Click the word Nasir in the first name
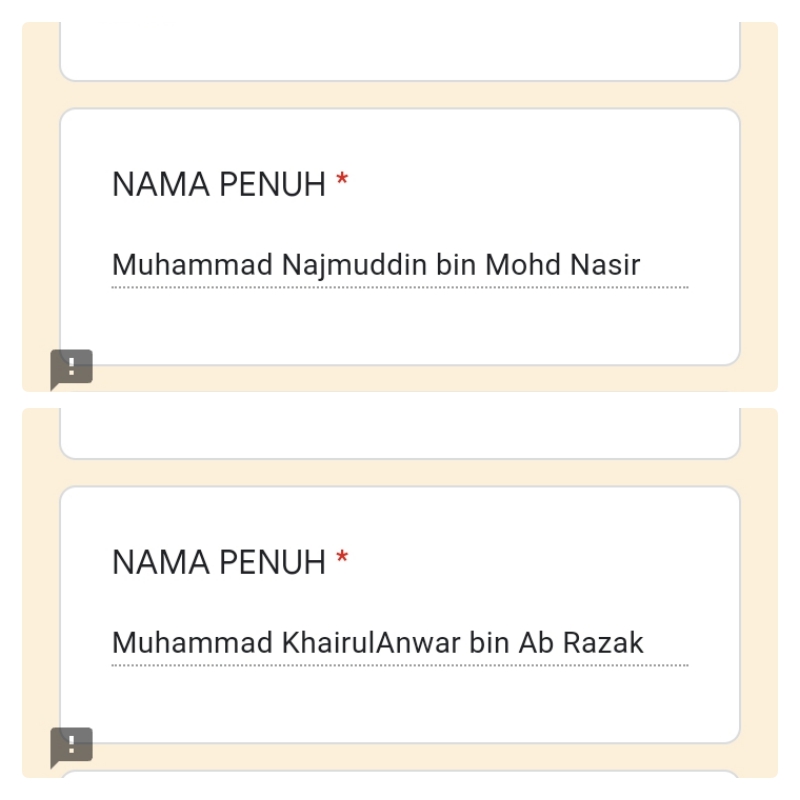Viewport: 800px width, 800px height. point(605,265)
